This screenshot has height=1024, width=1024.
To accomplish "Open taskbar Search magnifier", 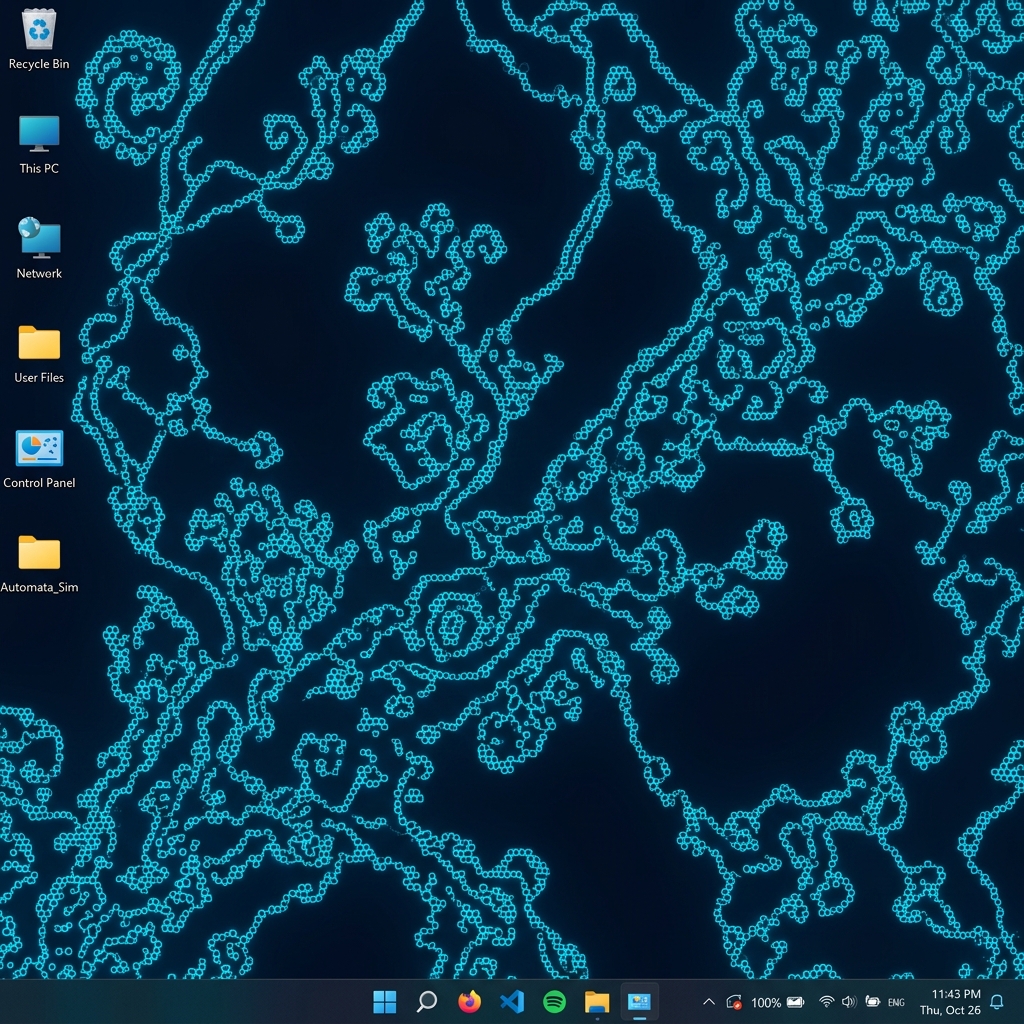I will [426, 1001].
